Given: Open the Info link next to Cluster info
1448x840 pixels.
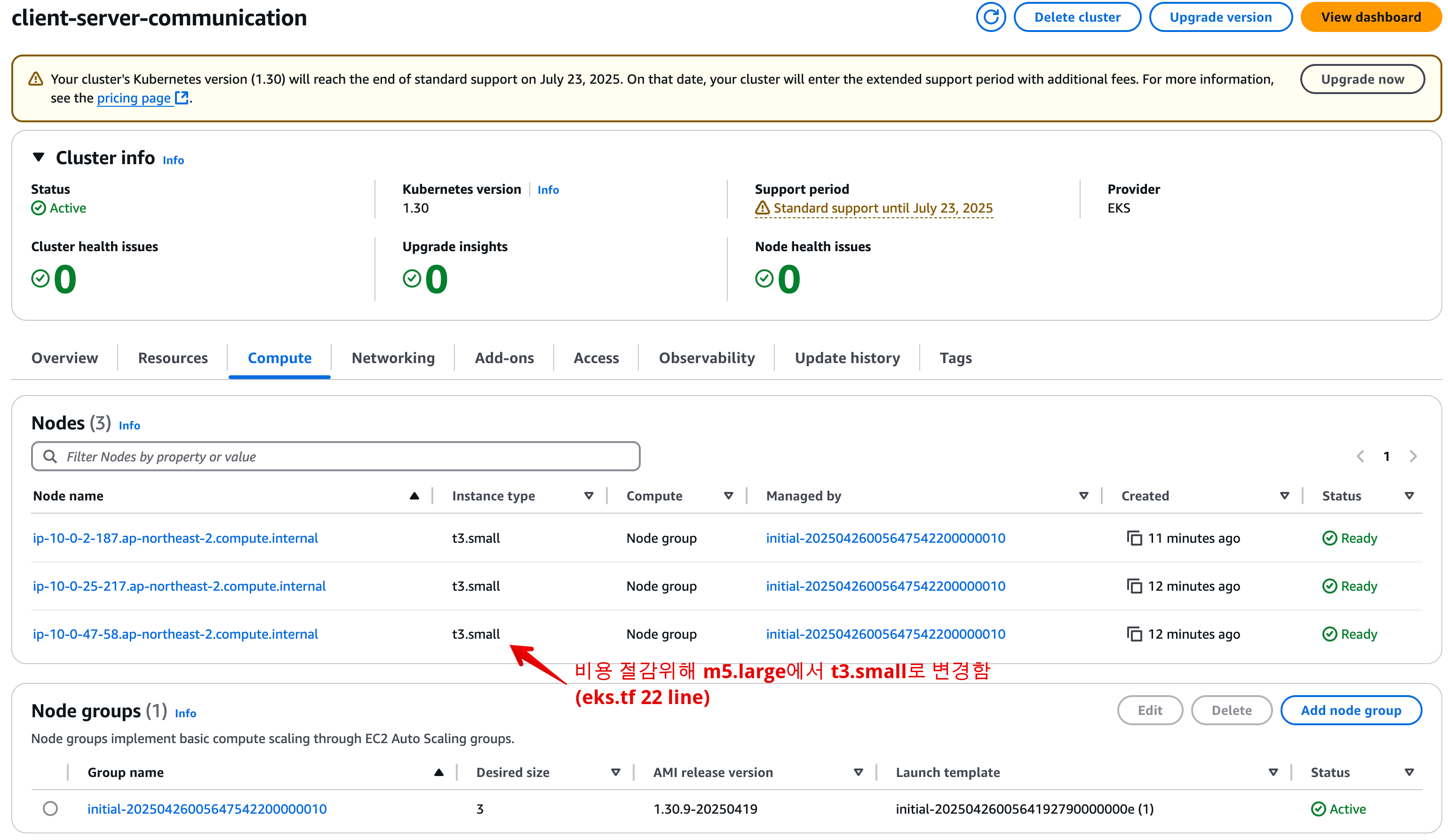Looking at the screenshot, I should coord(173,160).
